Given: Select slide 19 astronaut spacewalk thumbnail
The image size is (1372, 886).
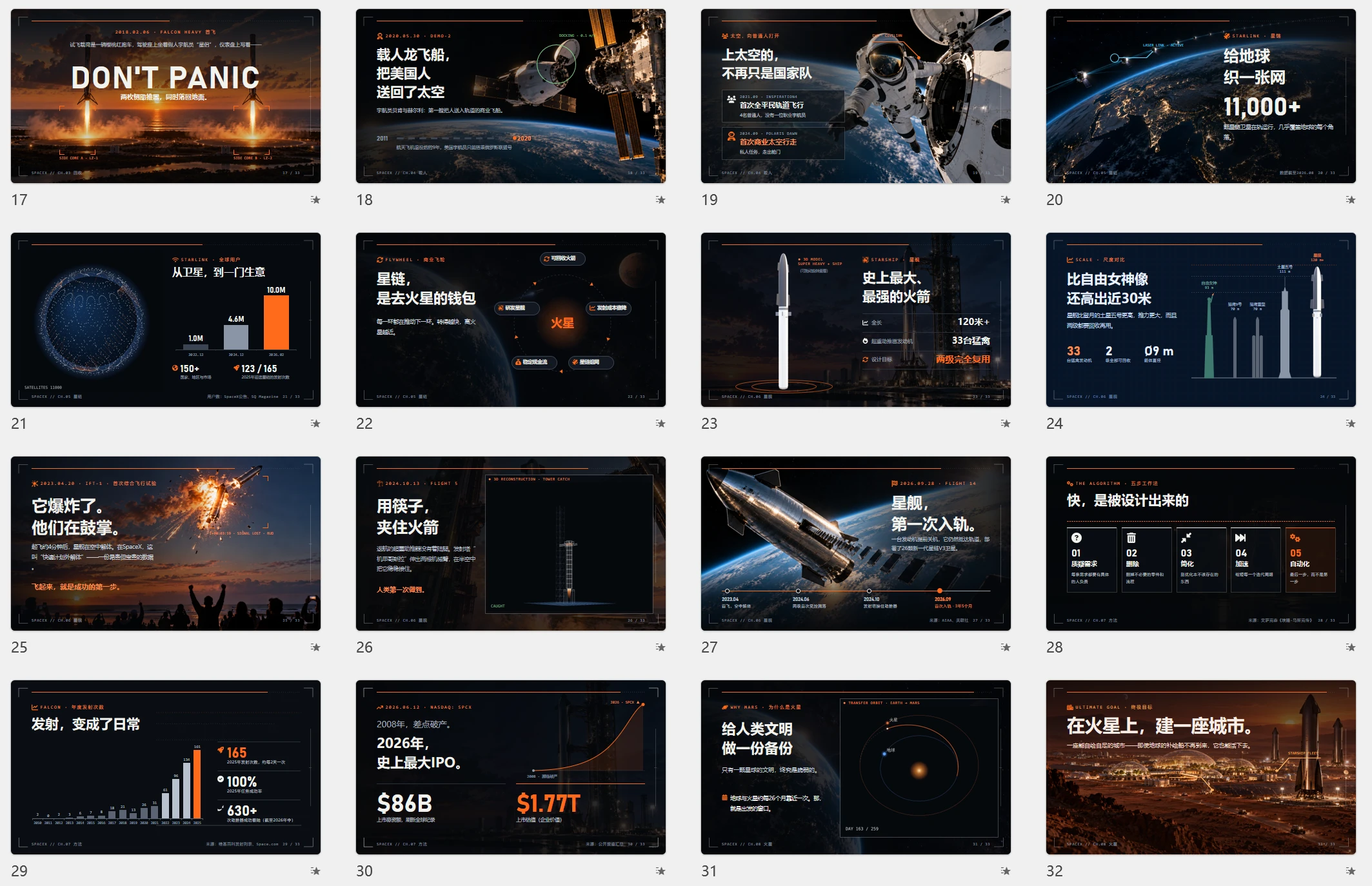Looking at the screenshot, I should pyautogui.click(x=856, y=96).
